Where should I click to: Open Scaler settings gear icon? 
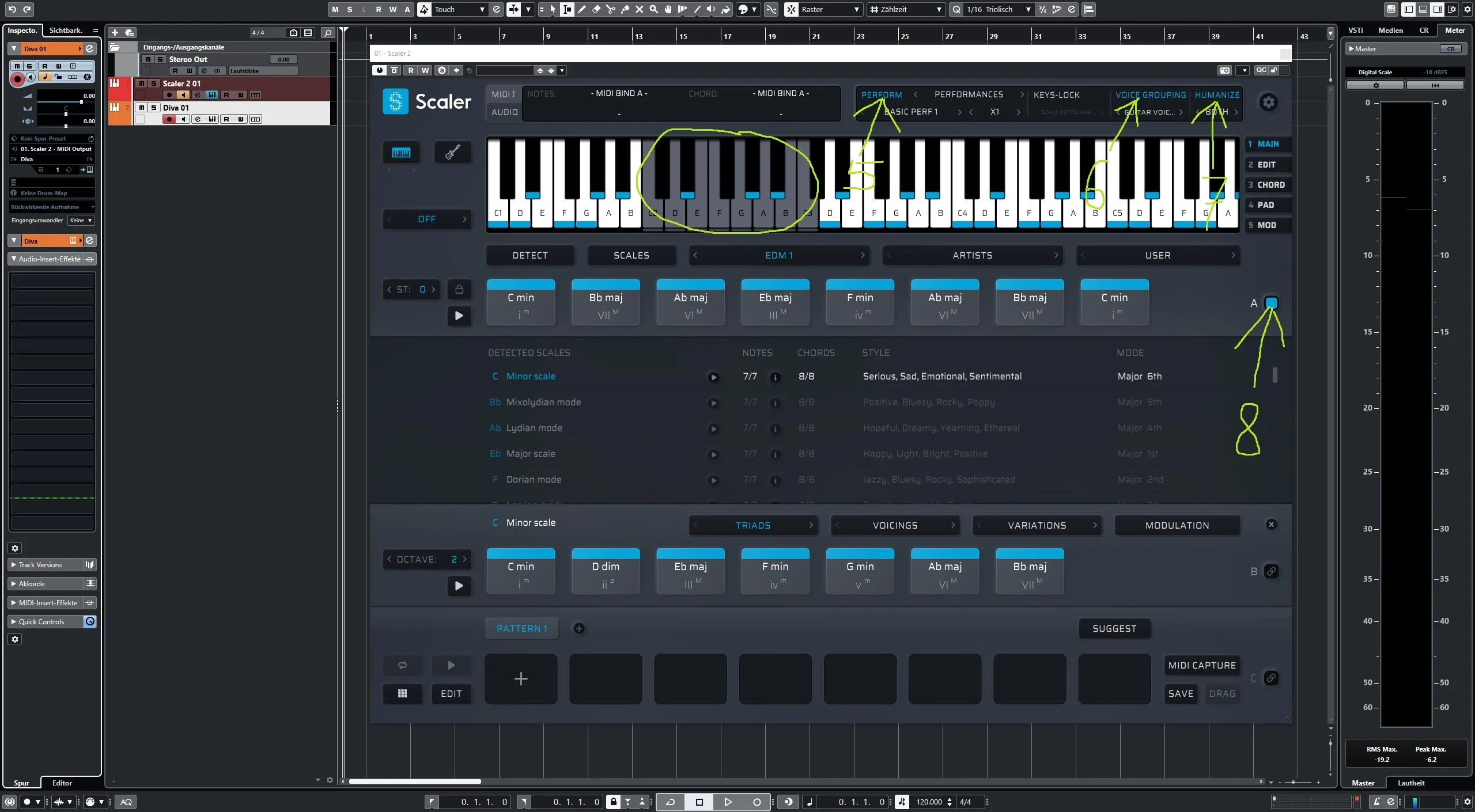point(1268,103)
